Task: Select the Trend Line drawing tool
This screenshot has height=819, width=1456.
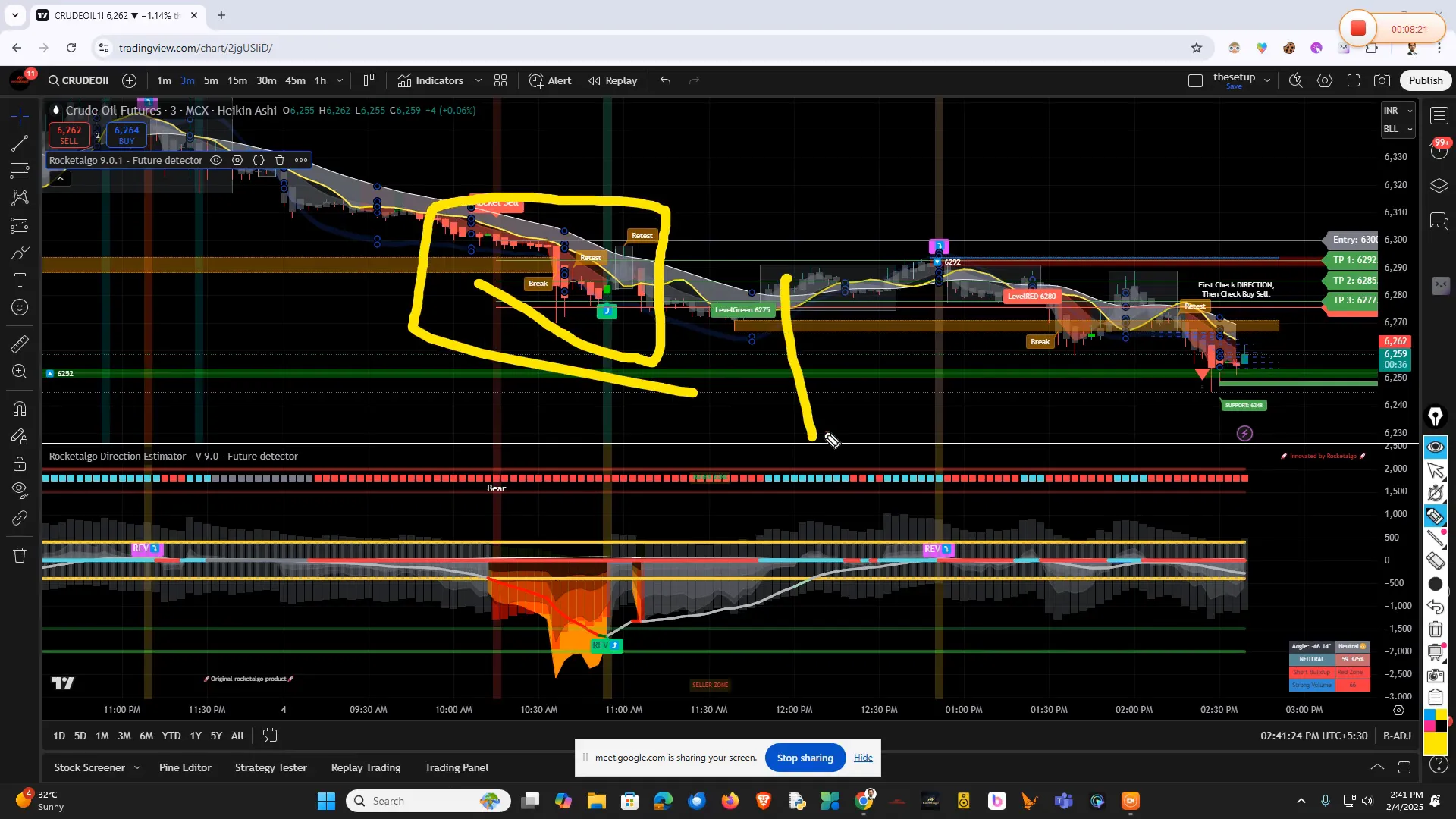Action: (20, 143)
